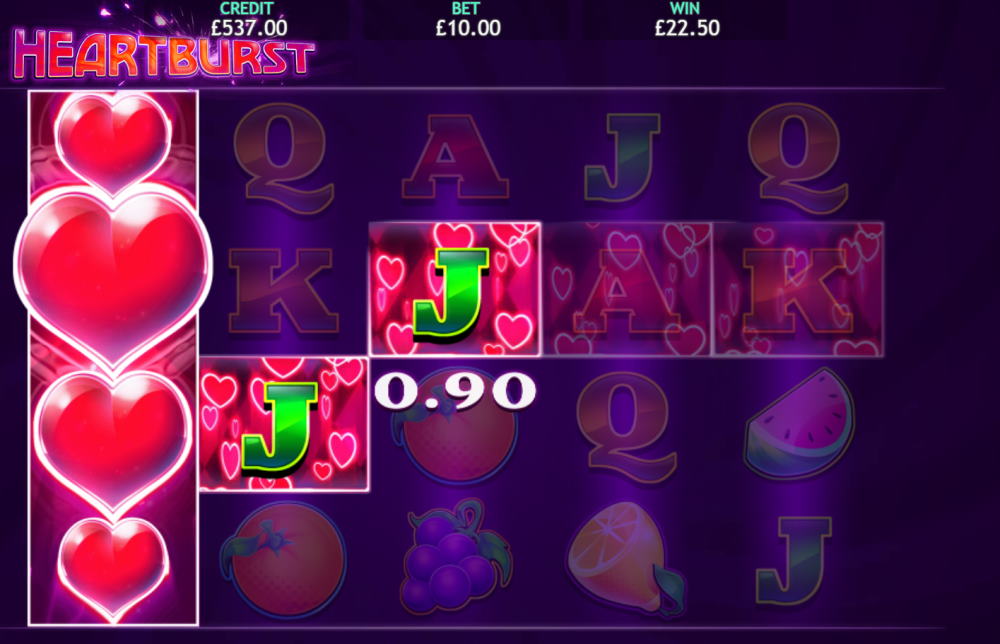Click the highlighted K symbol with hearts
Screen dimensions: 1000x644
798,289
